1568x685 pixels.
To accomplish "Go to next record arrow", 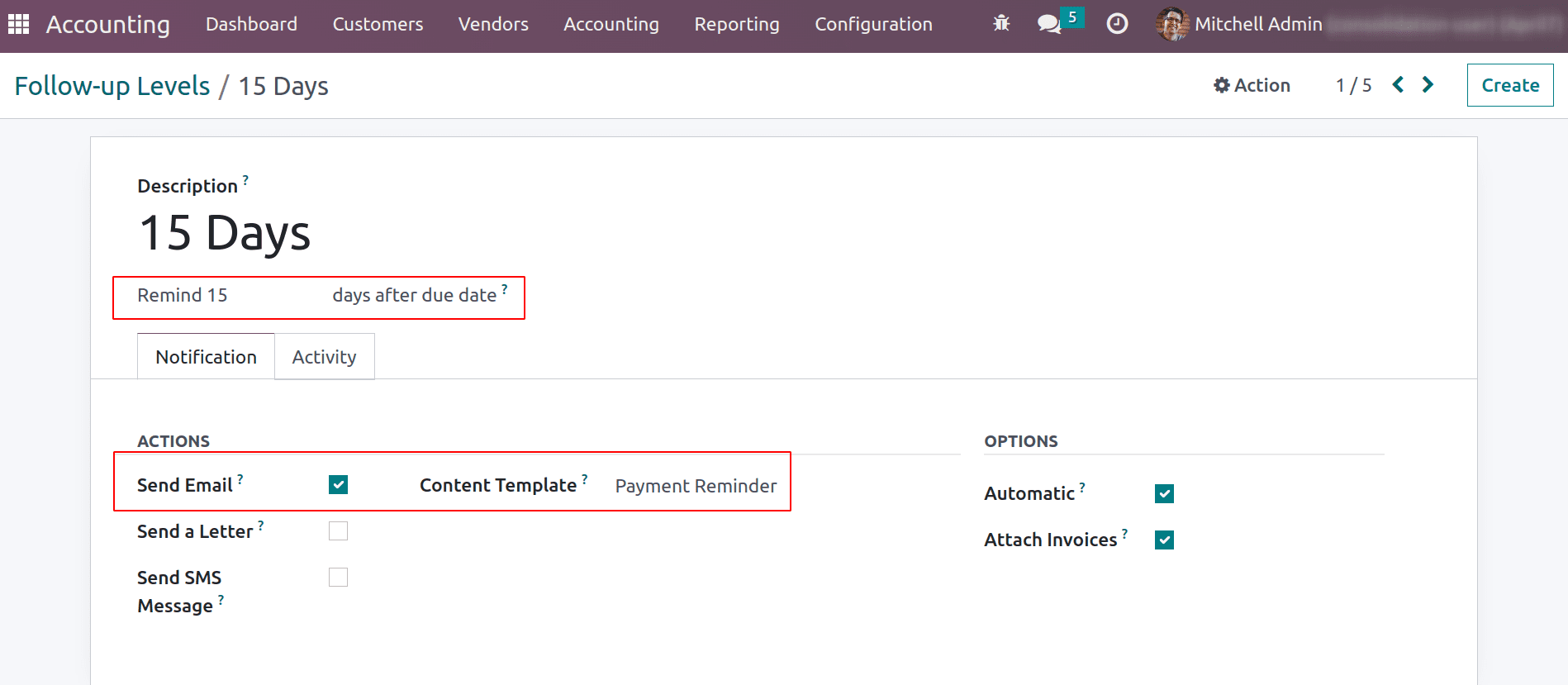I will [x=1428, y=84].
